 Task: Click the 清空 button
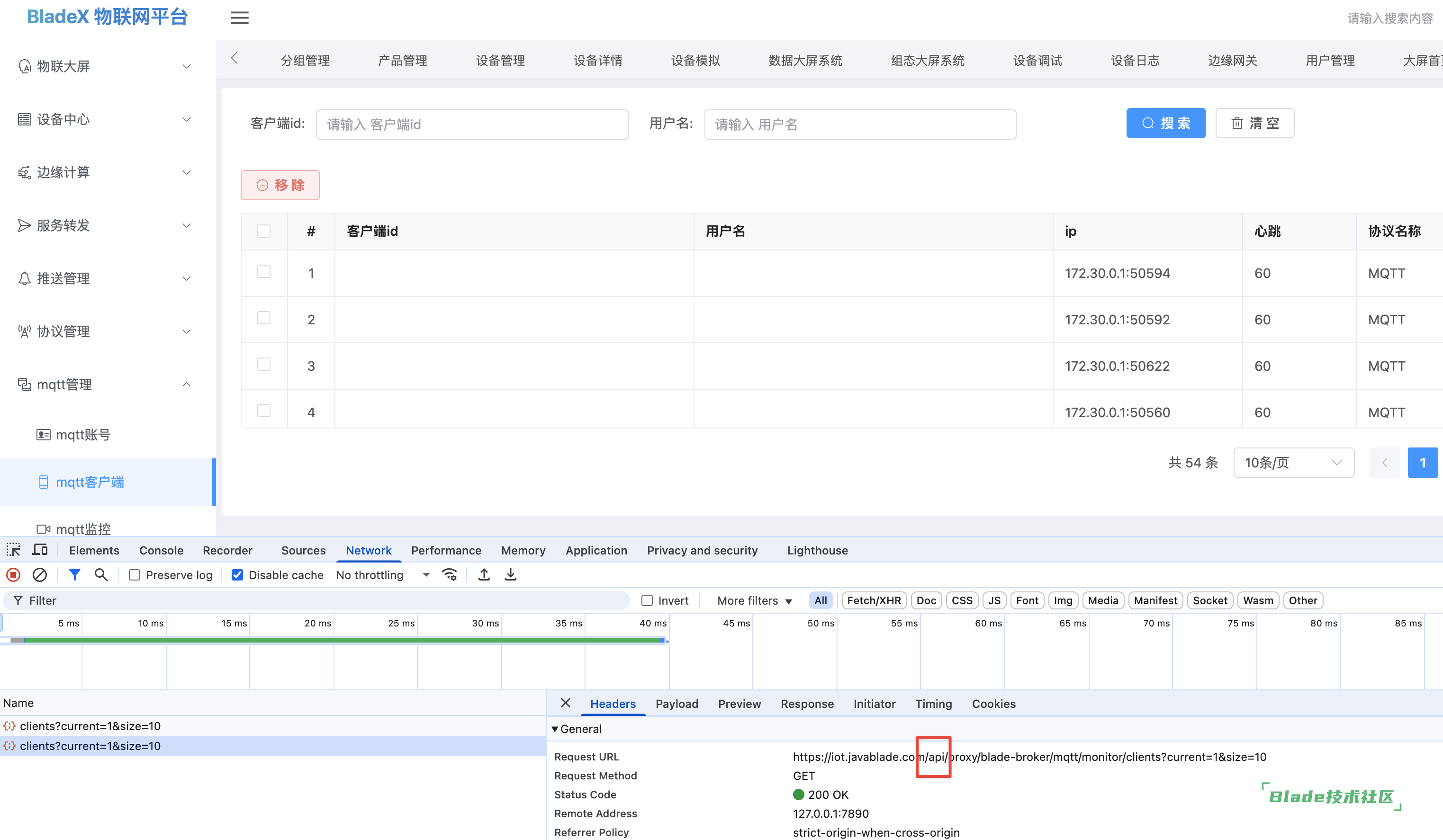[x=1254, y=123]
